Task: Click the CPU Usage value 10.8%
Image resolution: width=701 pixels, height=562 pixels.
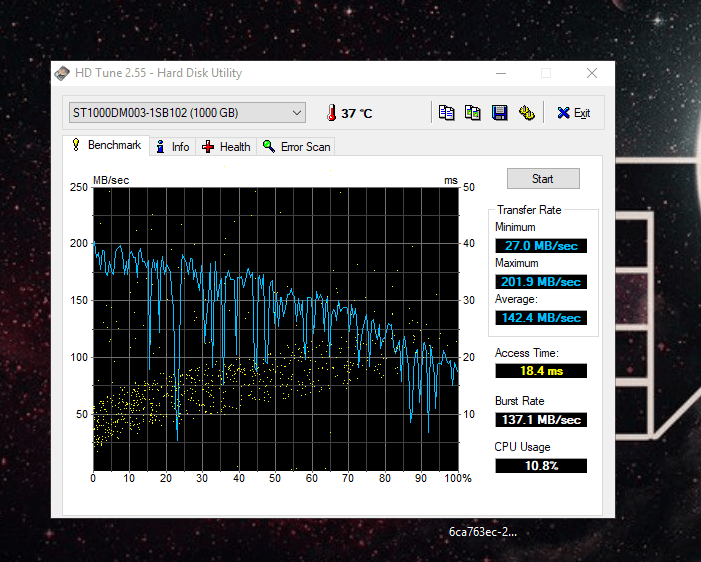Action: coord(541,466)
